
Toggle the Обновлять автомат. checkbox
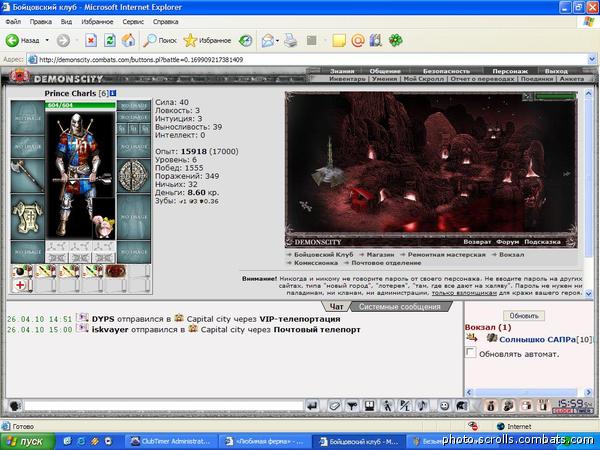[x=470, y=352]
